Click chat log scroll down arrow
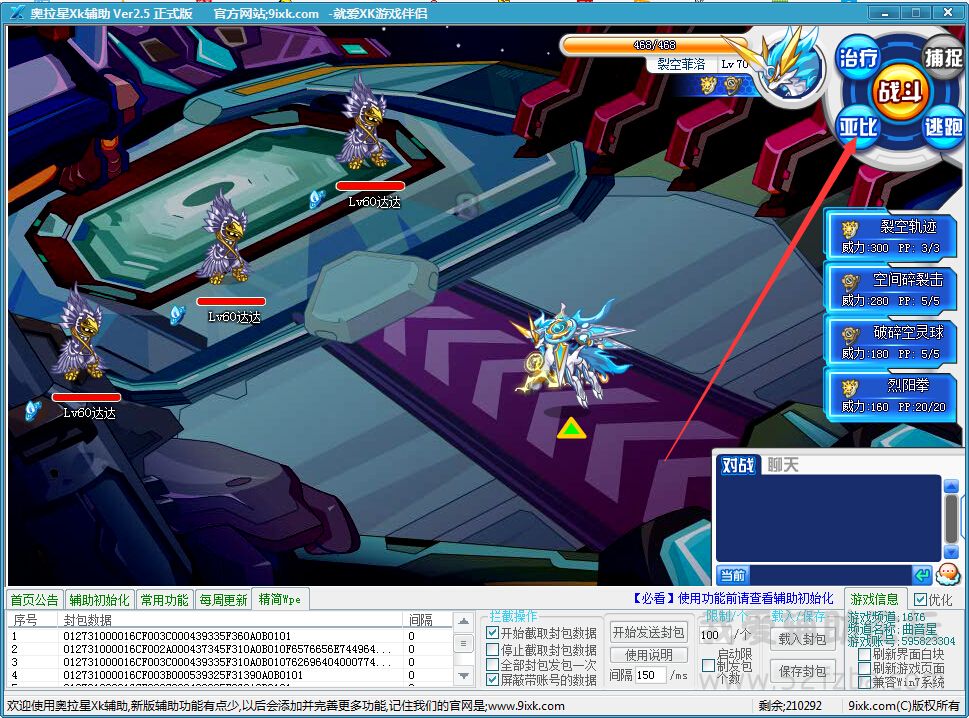The image size is (969, 718). pyautogui.click(x=952, y=552)
